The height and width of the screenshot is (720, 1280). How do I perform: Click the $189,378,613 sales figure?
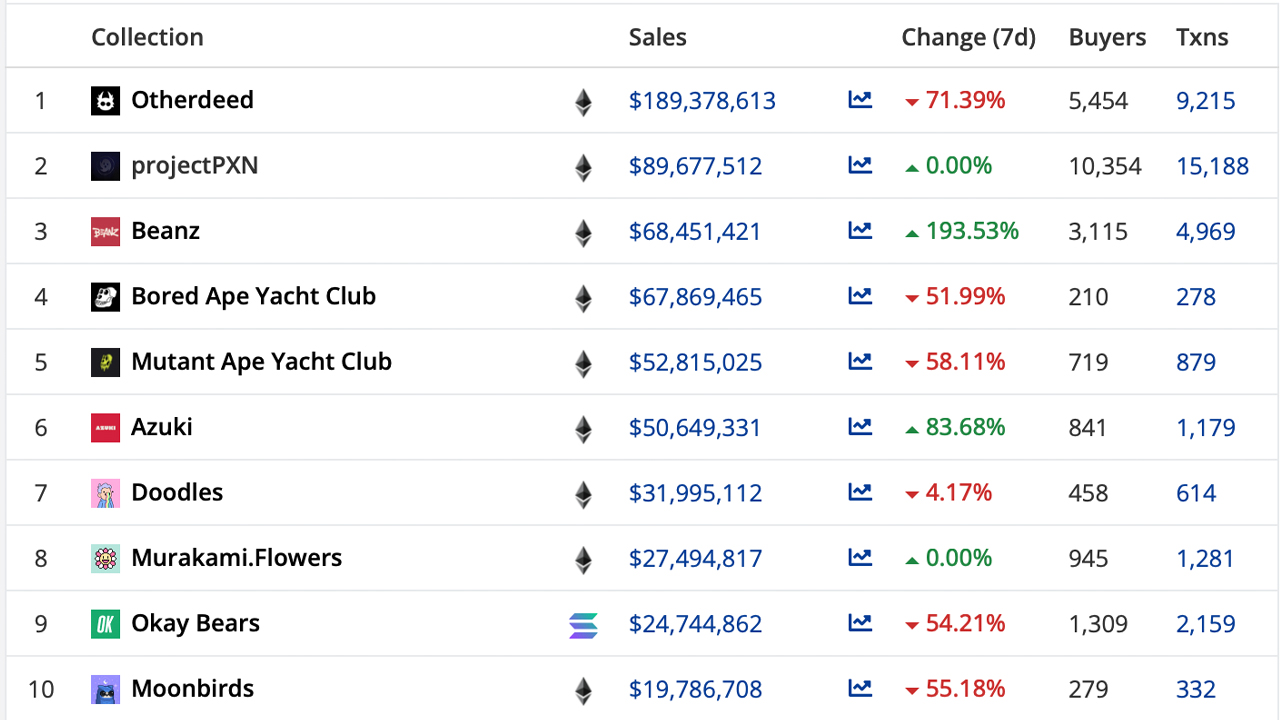point(702,101)
